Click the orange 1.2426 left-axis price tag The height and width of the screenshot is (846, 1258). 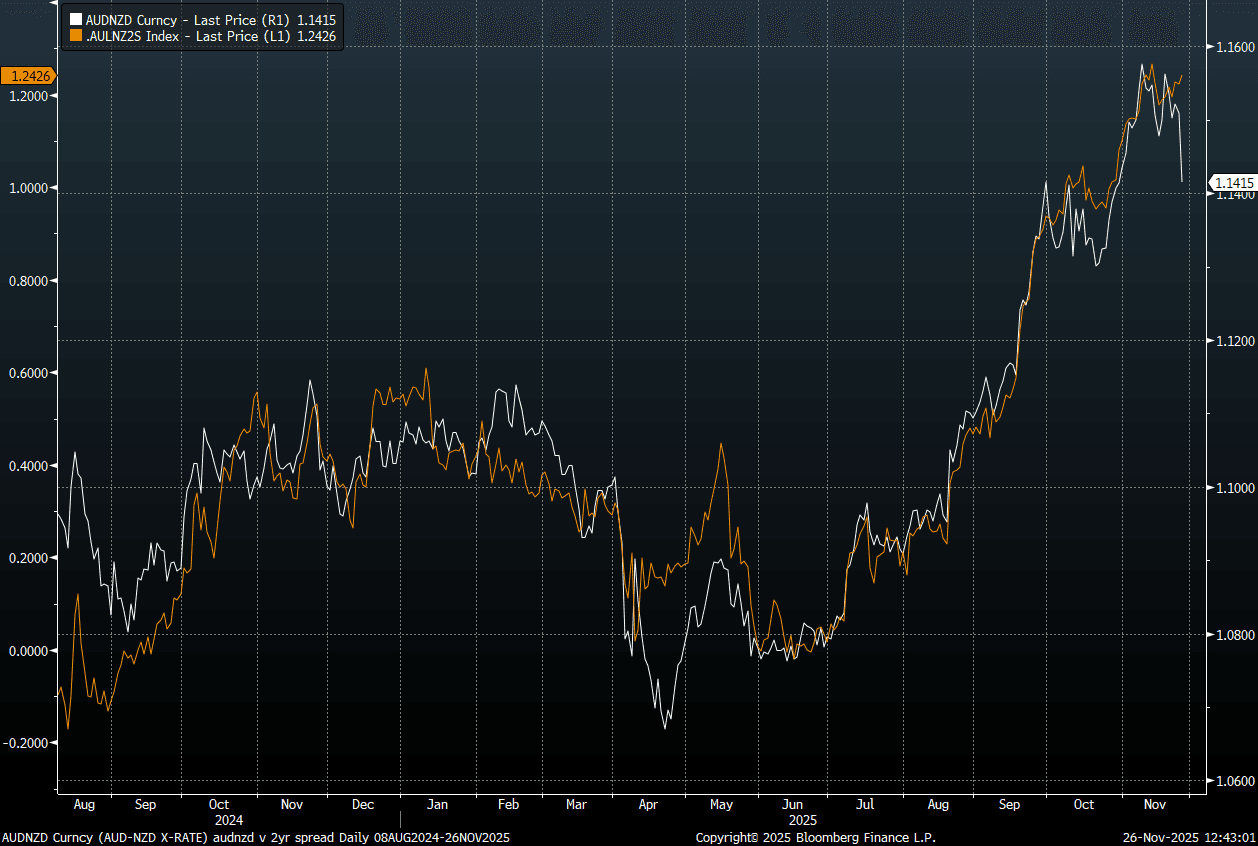click(28, 76)
